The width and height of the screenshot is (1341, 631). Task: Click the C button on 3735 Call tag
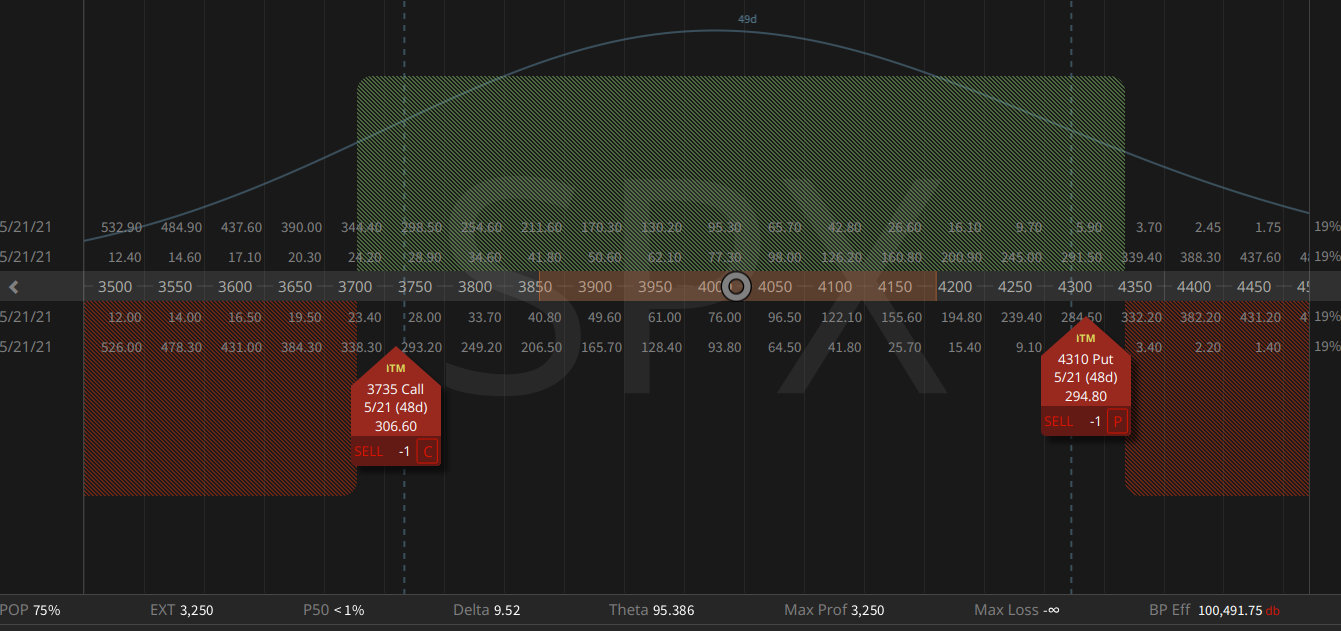tap(427, 452)
